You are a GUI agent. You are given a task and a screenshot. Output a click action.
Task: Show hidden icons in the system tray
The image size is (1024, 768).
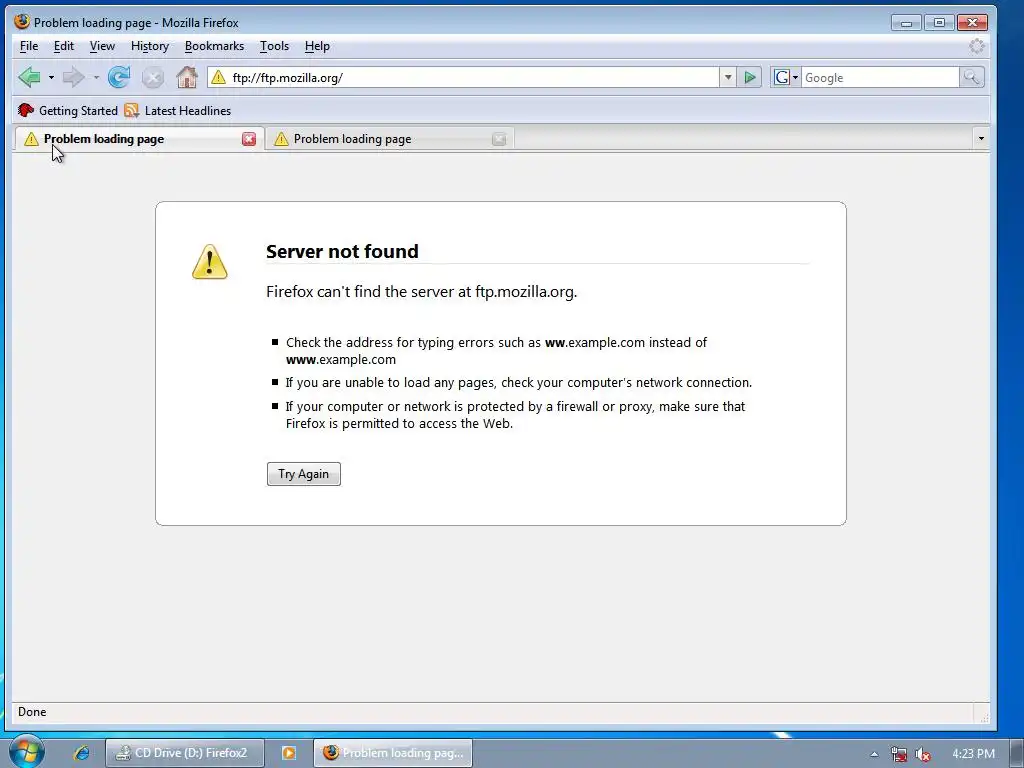(874, 754)
